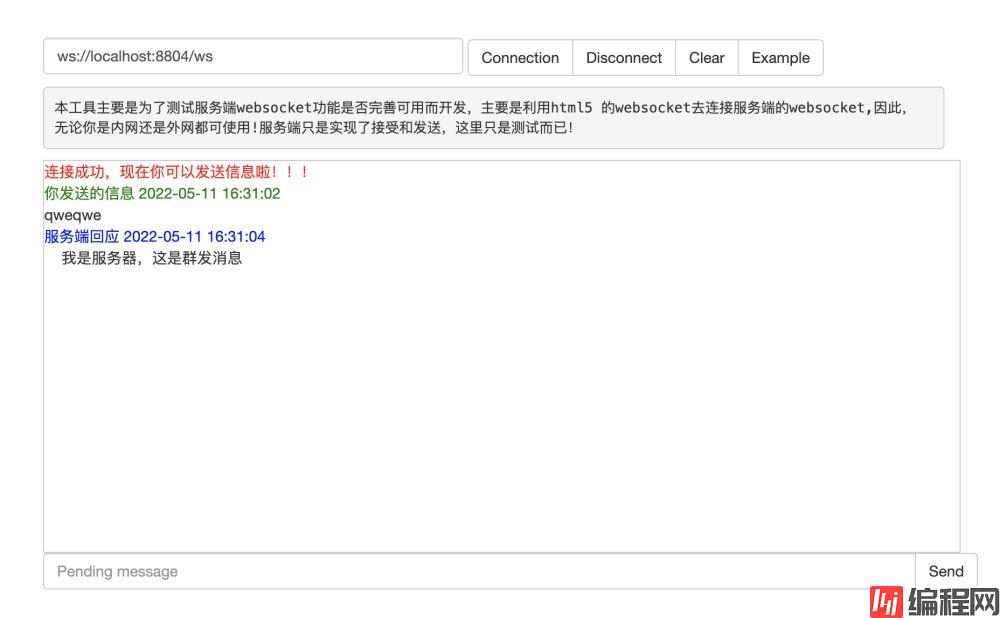Clear the message log with Clear button
This screenshot has width=1000, height=618.
tap(706, 58)
